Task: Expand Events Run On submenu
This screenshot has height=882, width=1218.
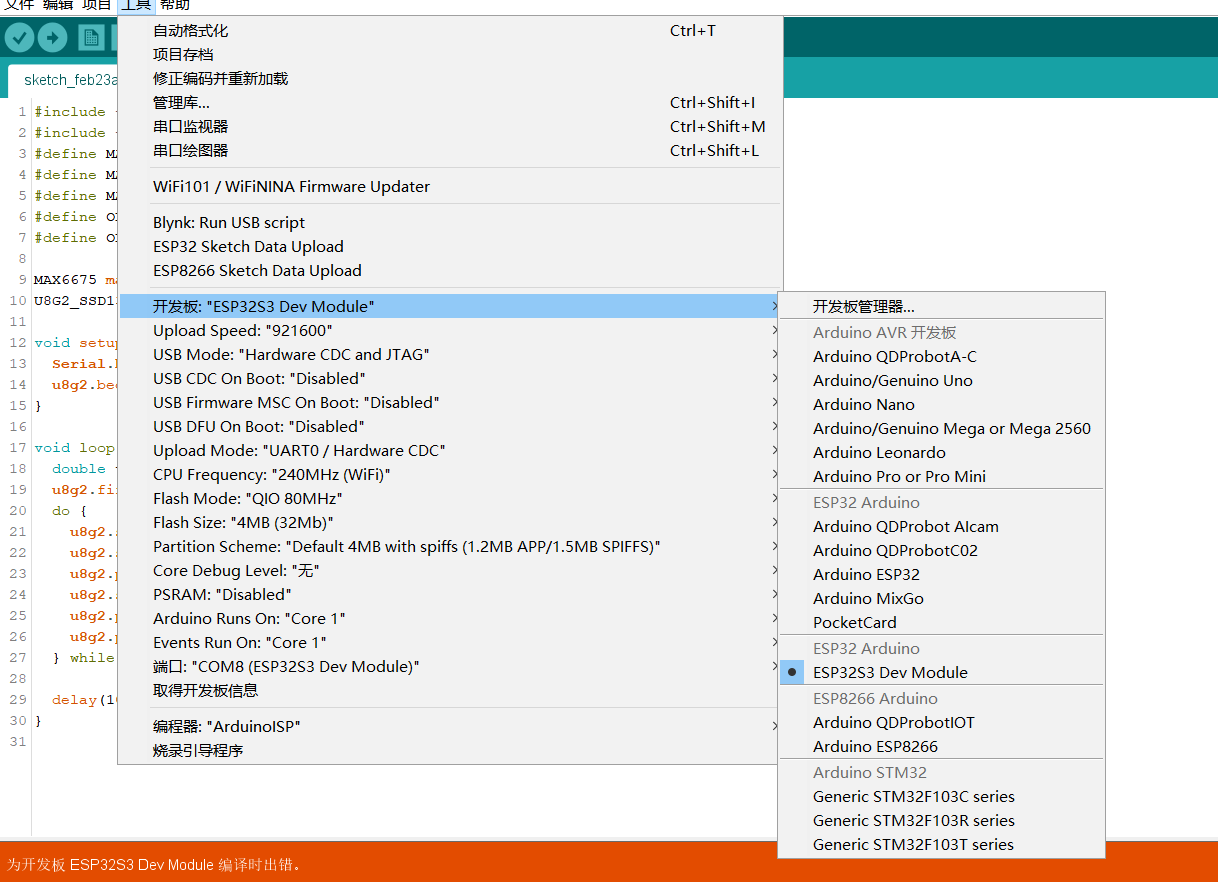Action: pyautogui.click(x=450, y=643)
